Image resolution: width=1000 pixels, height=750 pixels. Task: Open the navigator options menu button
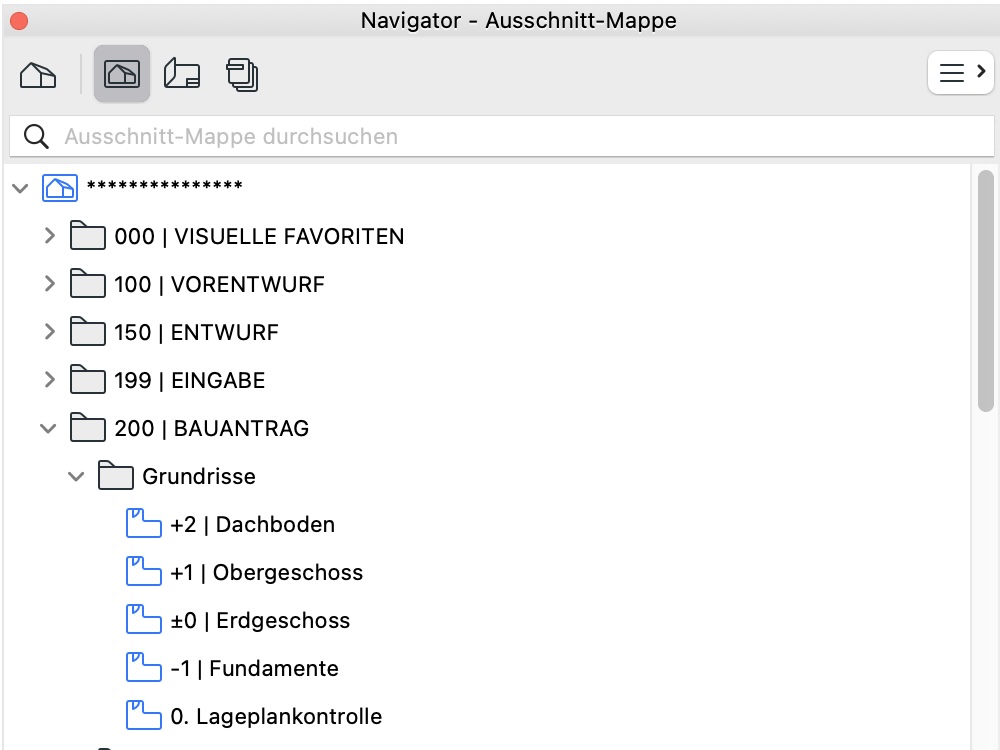(960, 73)
